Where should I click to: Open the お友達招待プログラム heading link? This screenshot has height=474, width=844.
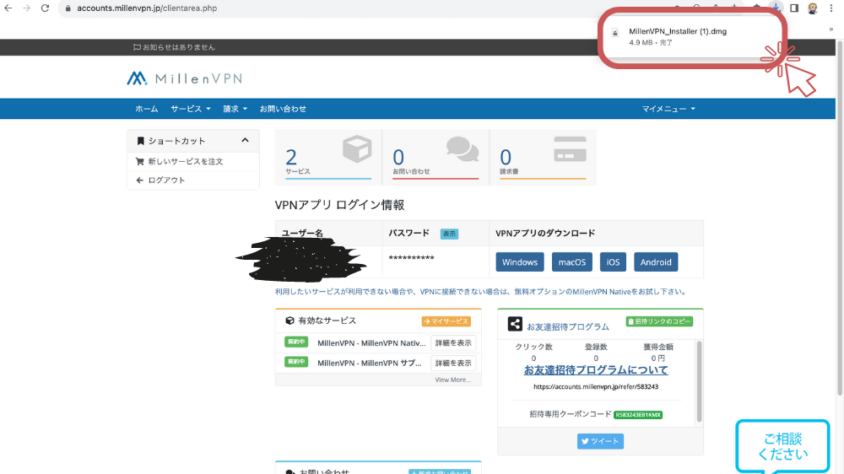pos(568,327)
